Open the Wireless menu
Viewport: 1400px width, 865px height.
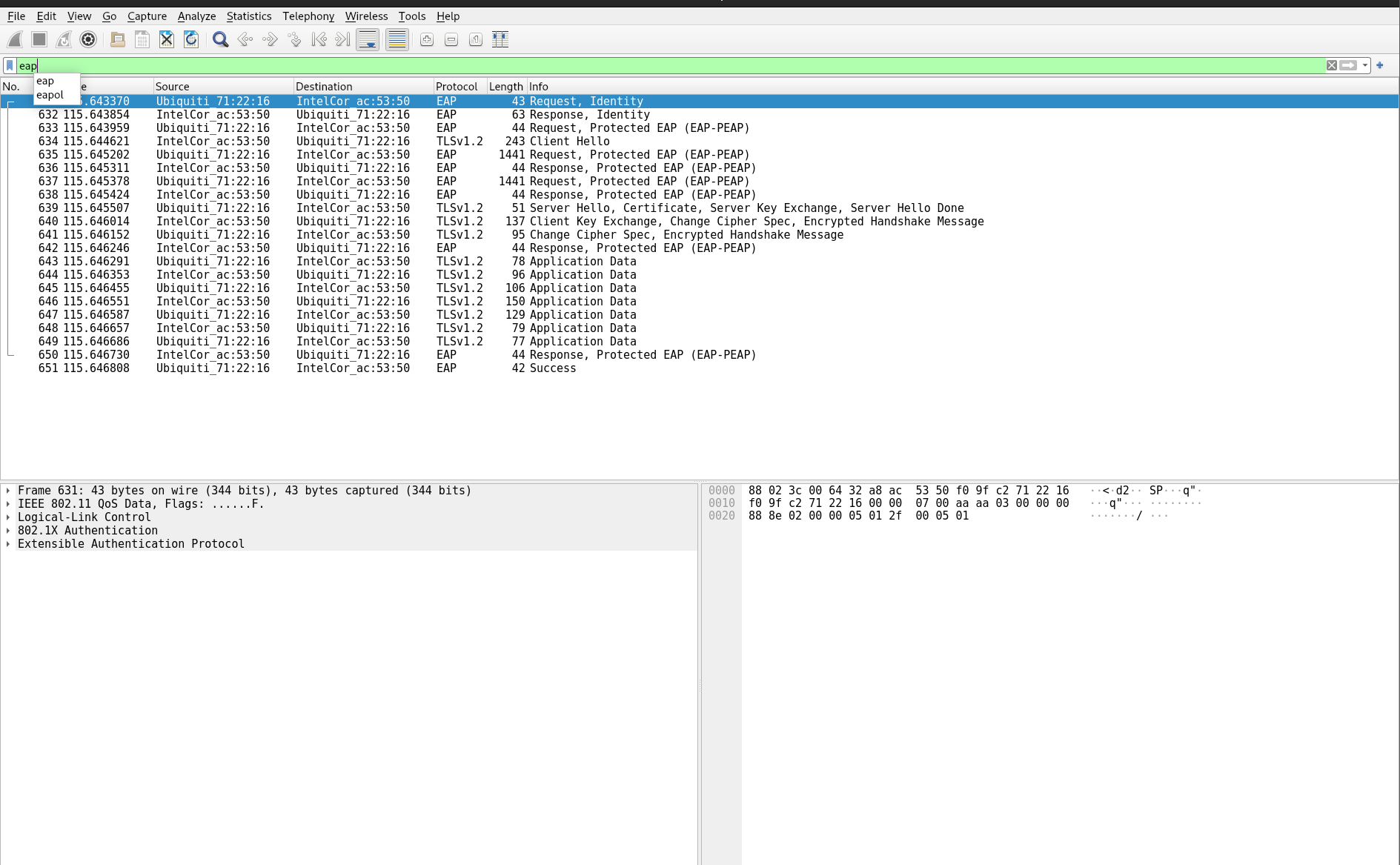[x=366, y=16]
